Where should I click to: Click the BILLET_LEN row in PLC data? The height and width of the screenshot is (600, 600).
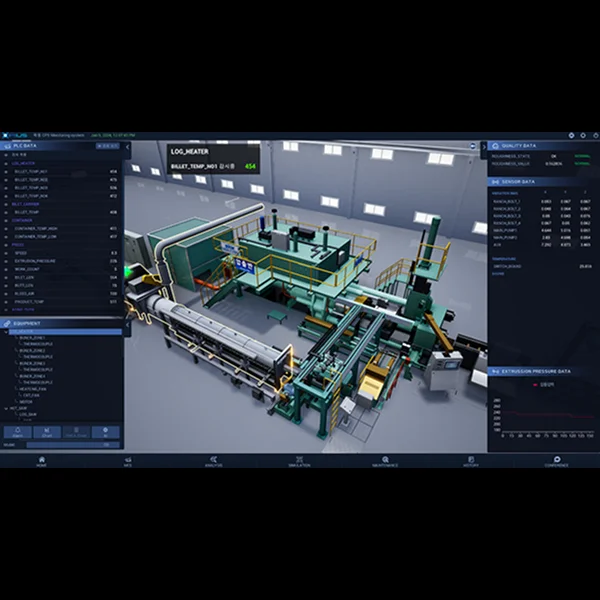pyautogui.click(x=61, y=278)
